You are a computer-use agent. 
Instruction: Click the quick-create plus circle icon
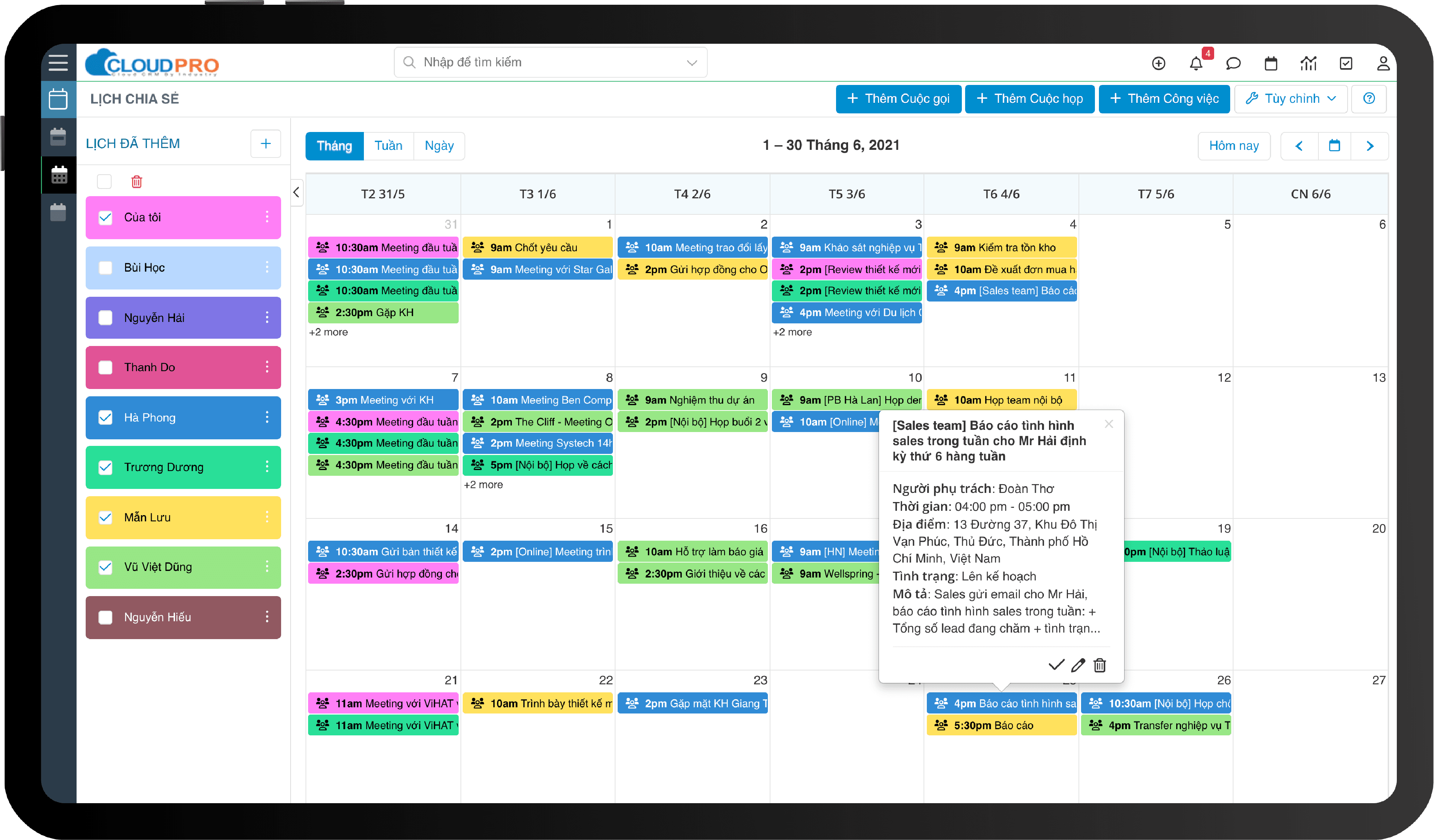pos(1159,63)
